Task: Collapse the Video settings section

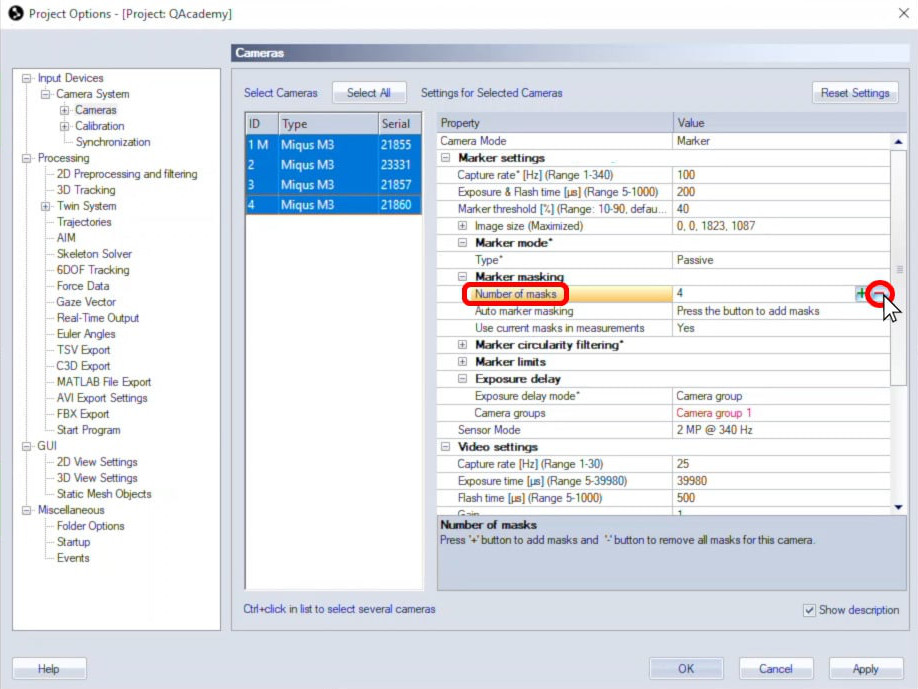Action: pyautogui.click(x=446, y=447)
